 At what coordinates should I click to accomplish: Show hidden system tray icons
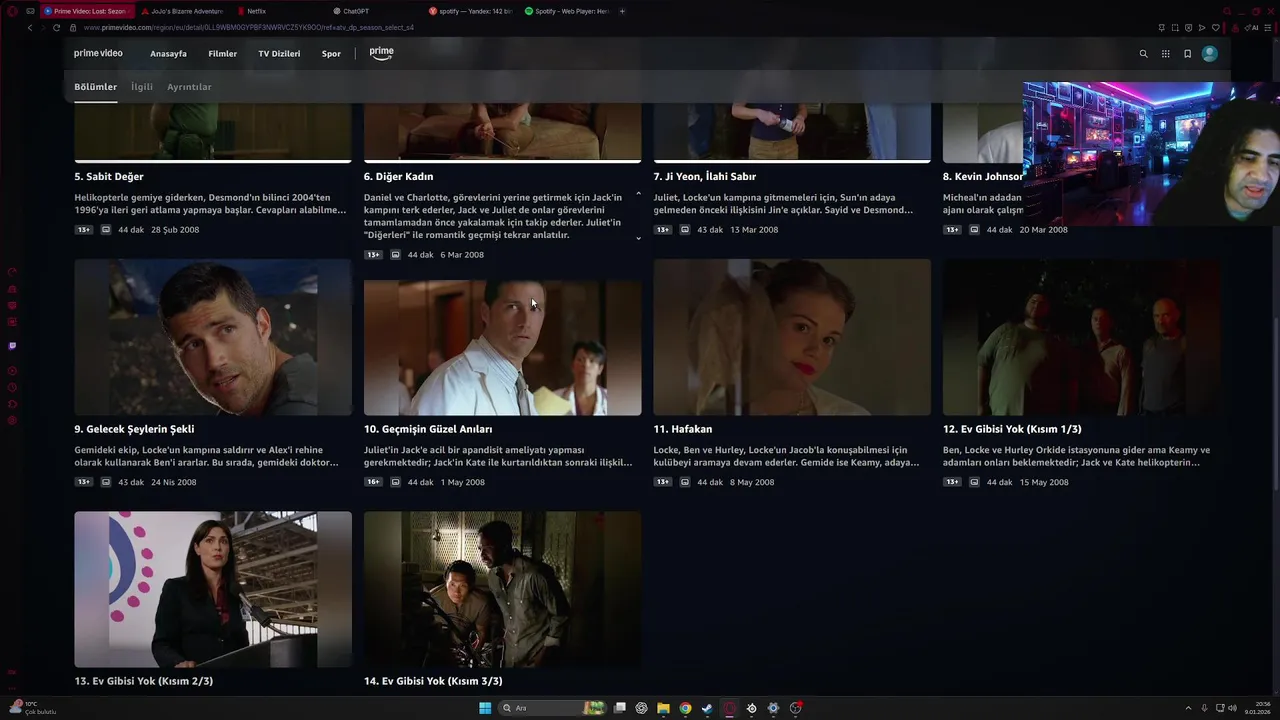1188,708
